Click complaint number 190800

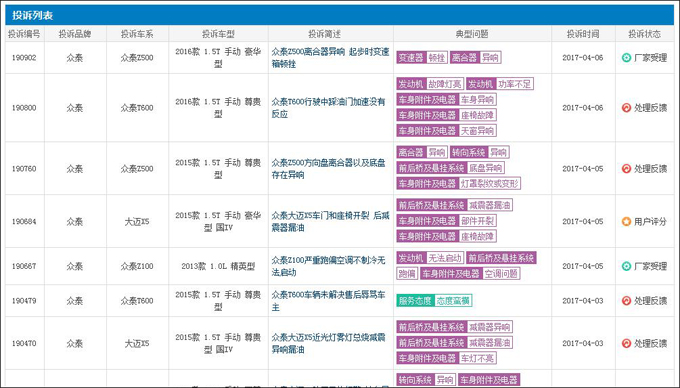point(24,108)
